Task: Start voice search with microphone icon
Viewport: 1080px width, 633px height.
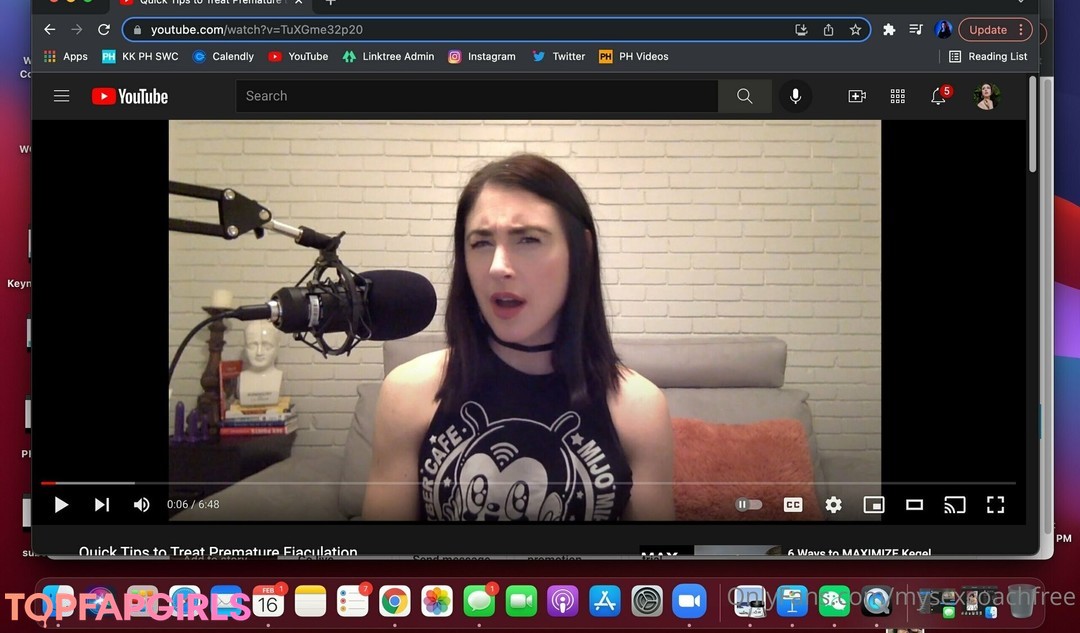Action: coord(796,96)
